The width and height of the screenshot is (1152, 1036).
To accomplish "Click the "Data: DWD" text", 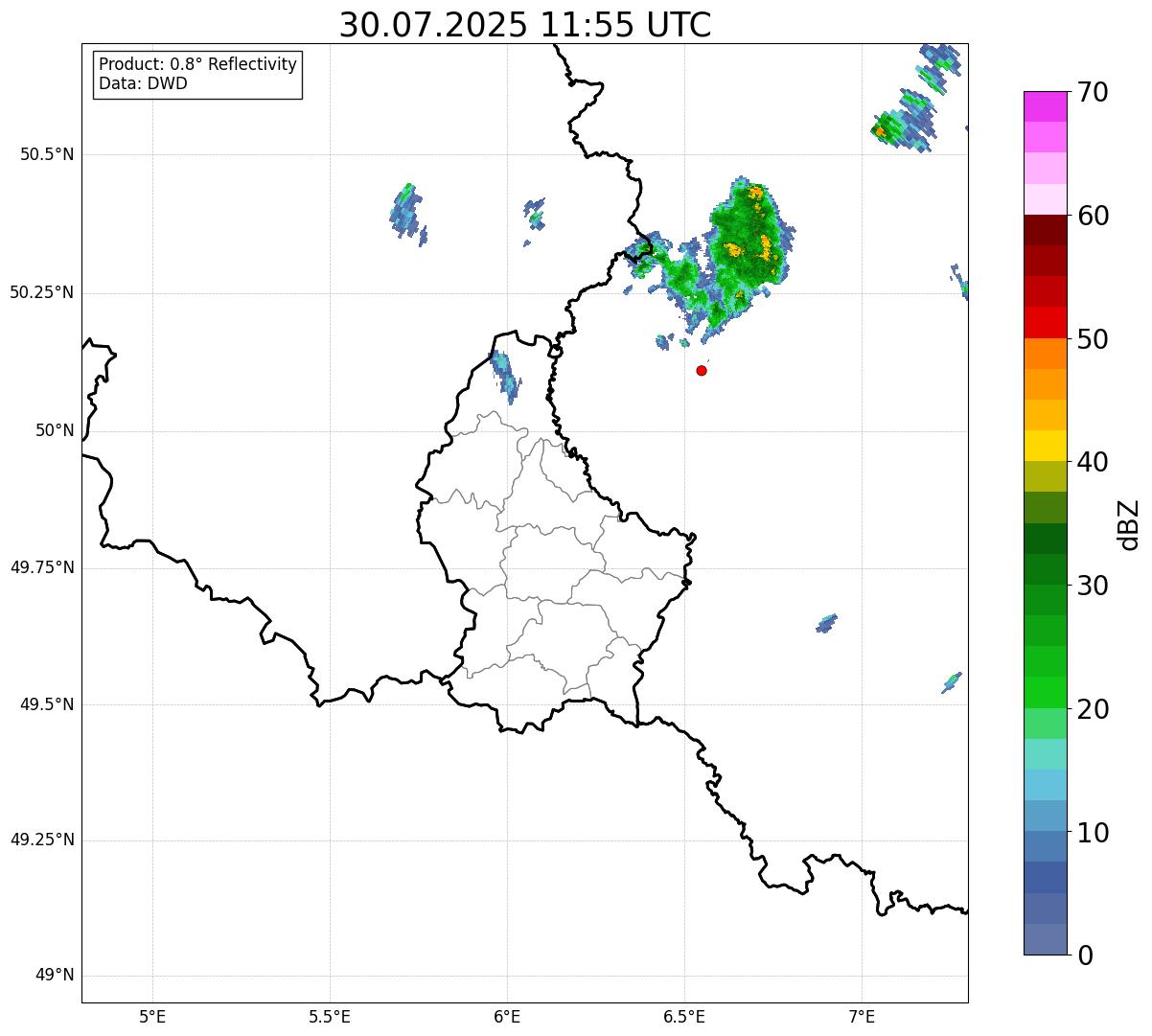I will coord(143,83).
